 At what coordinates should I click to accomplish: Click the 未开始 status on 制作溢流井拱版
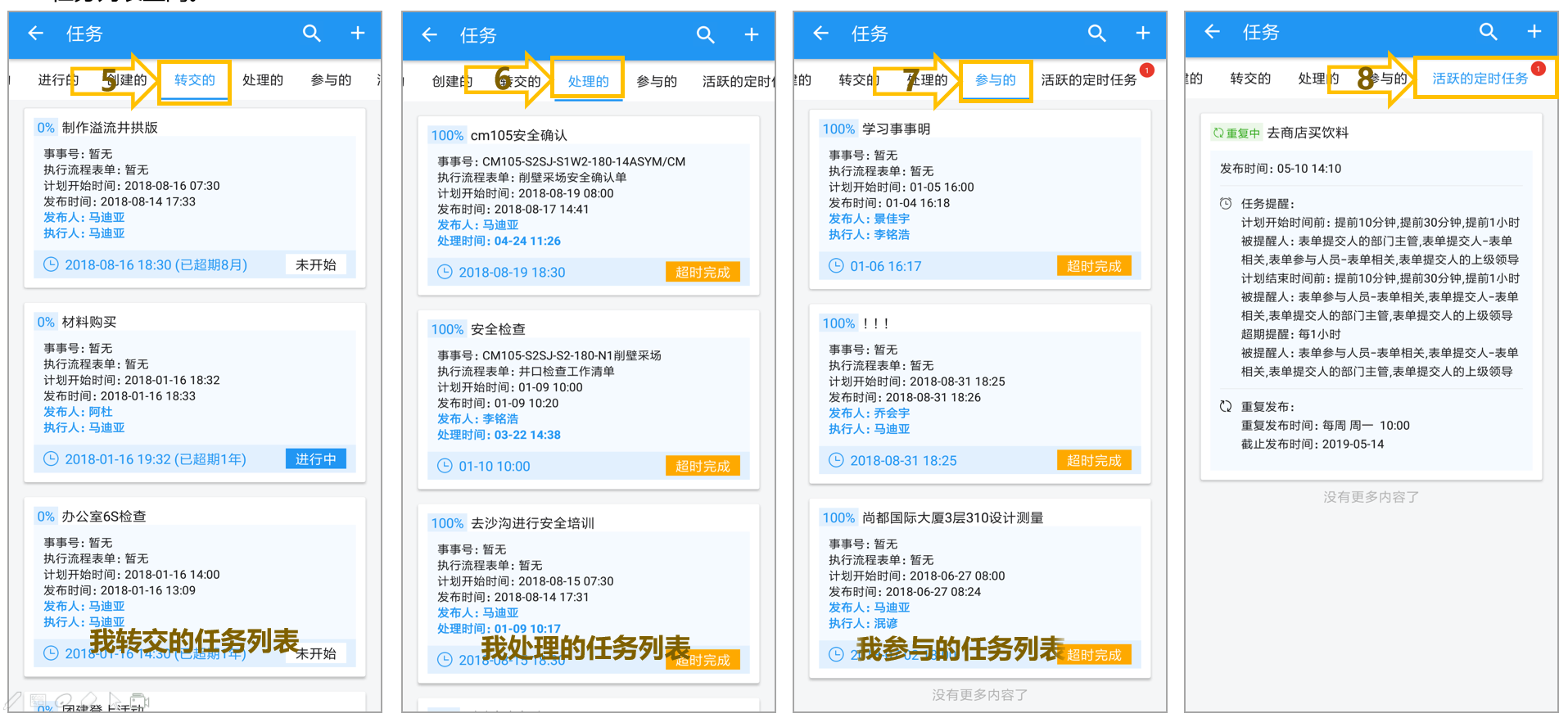point(316,264)
